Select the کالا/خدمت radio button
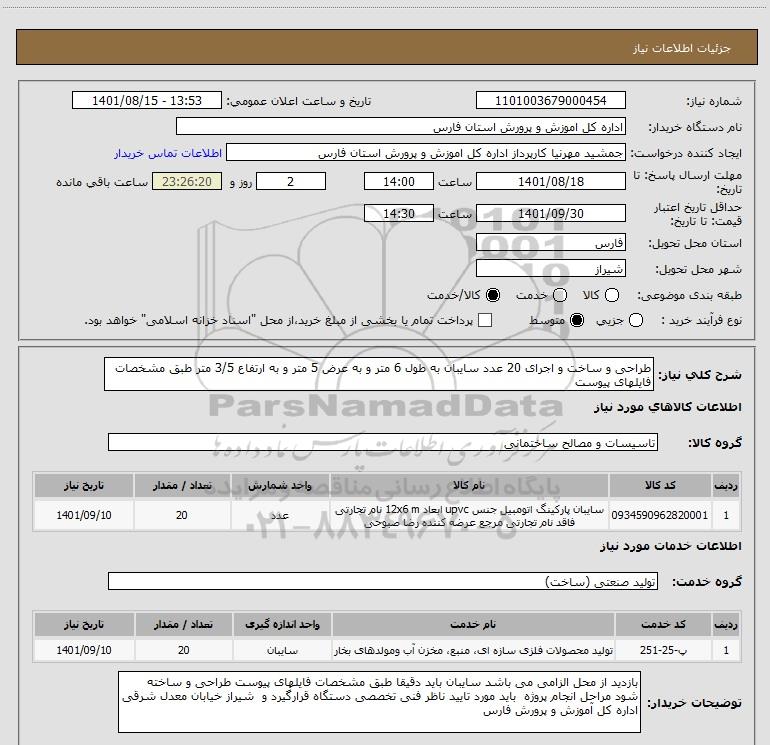Image resolution: width=770 pixels, height=745 pixels. point(493,295)
